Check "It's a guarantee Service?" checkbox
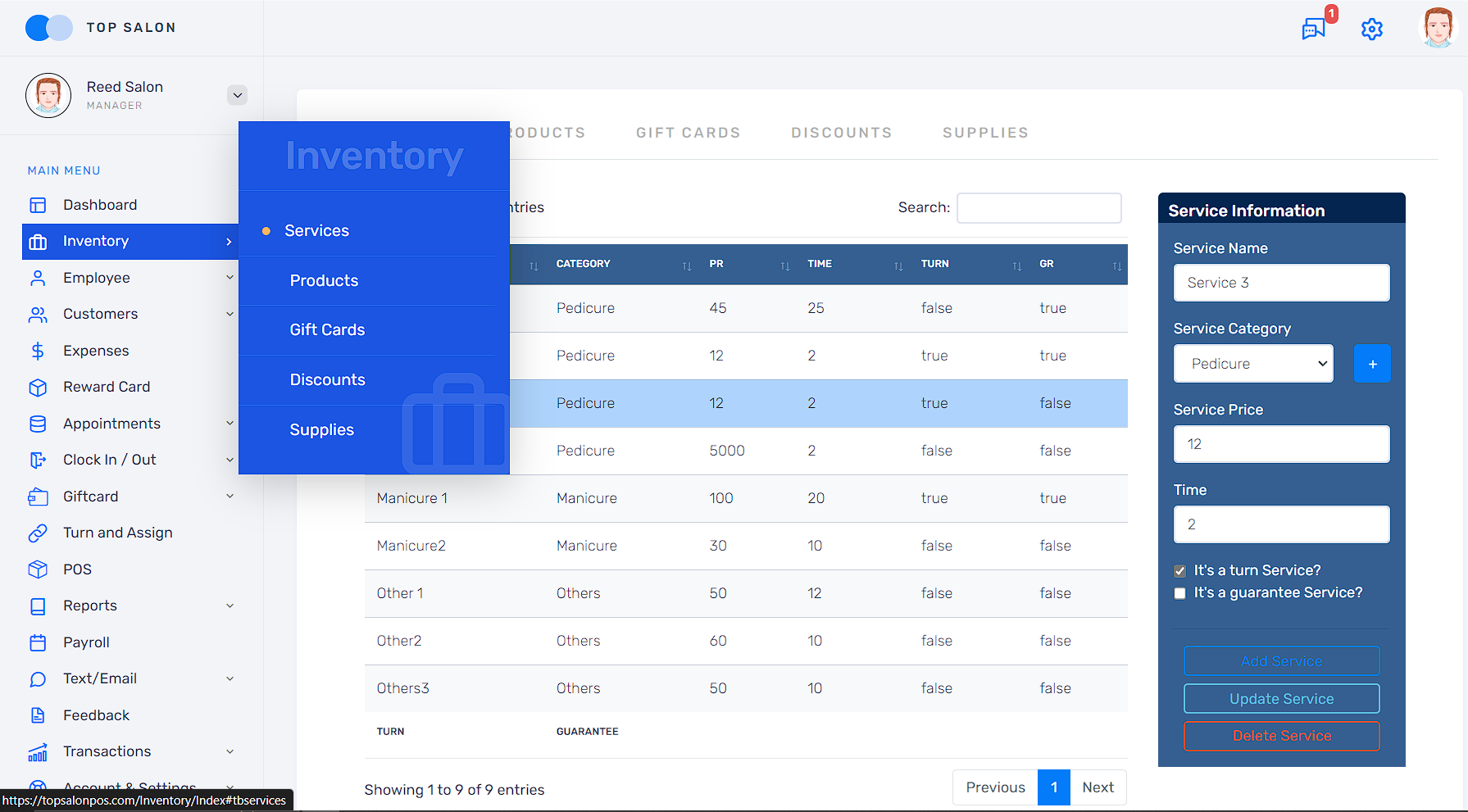This screenshot has width=1468, height=812. (1179, 593)
